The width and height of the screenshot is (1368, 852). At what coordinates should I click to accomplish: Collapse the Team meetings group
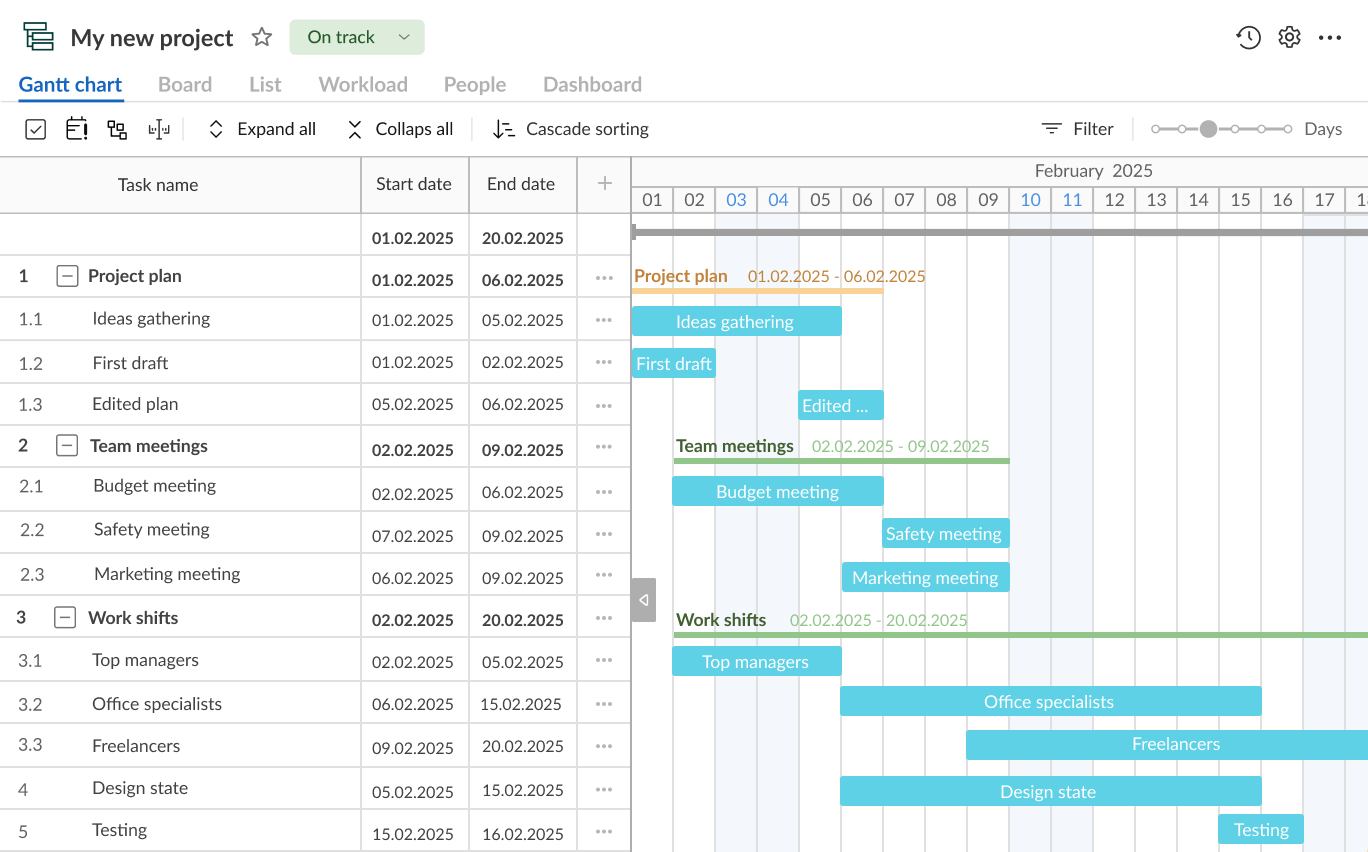(67, 446)
